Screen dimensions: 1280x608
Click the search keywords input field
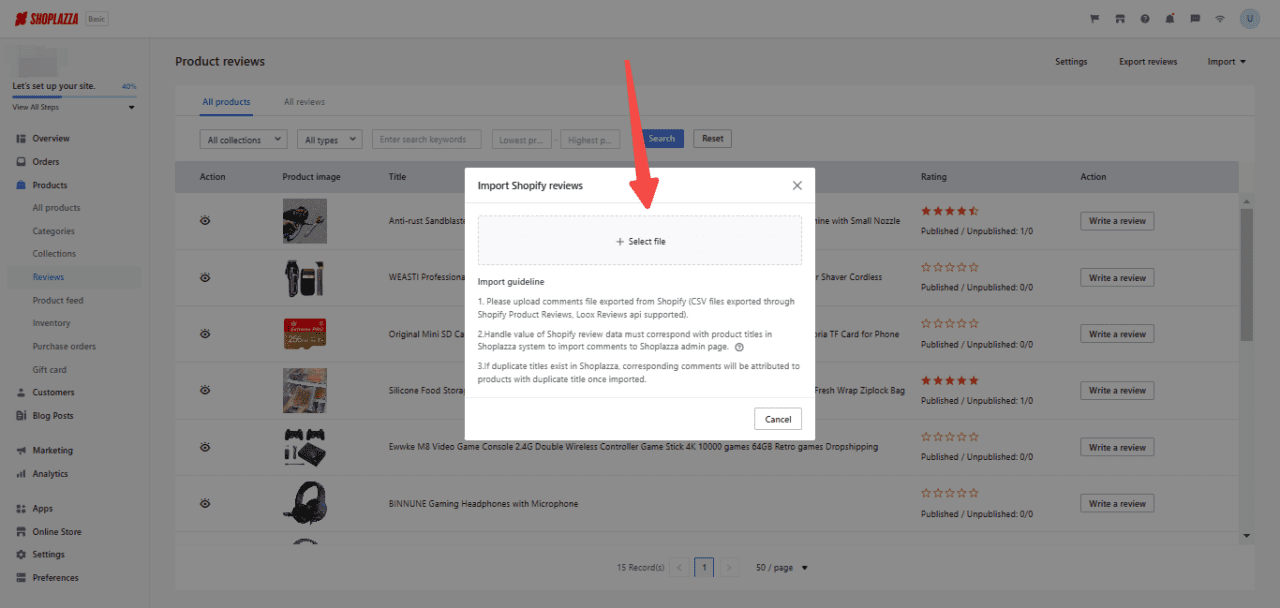427,140
